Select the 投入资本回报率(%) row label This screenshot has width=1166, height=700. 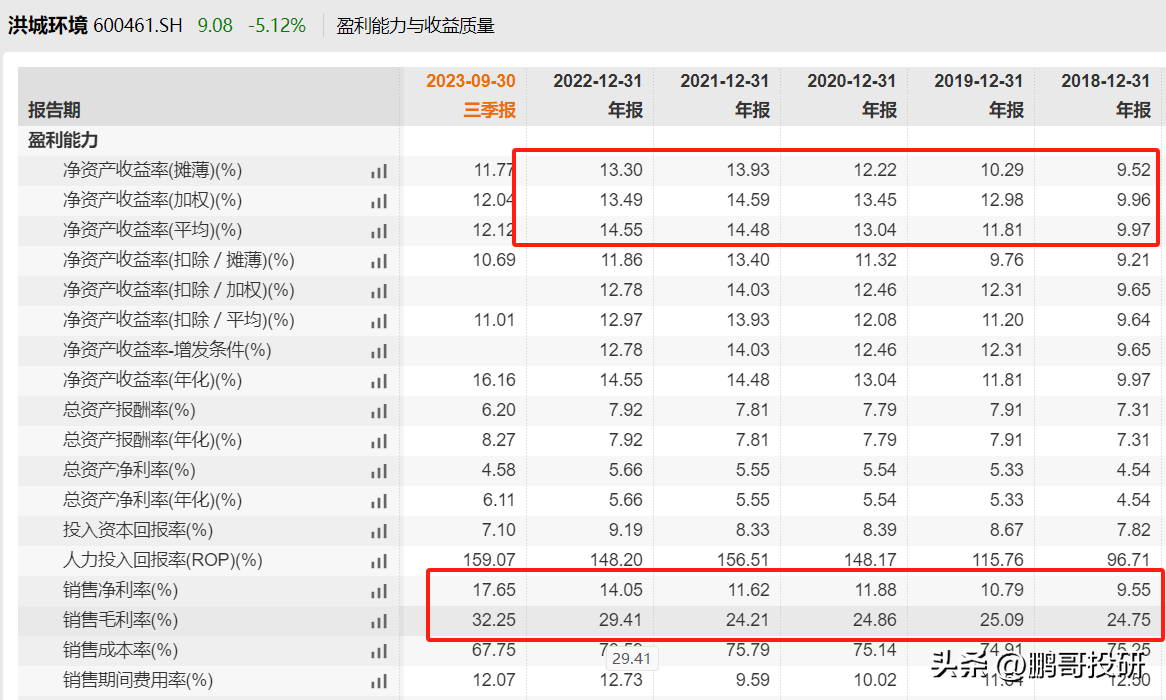(138, 530)
